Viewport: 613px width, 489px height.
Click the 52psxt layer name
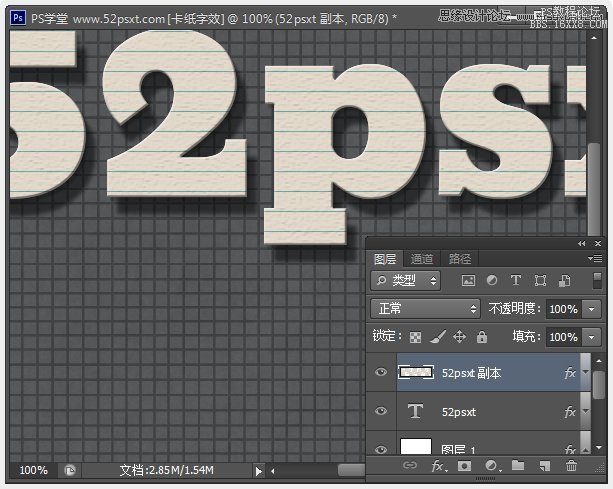coord(459,412)
